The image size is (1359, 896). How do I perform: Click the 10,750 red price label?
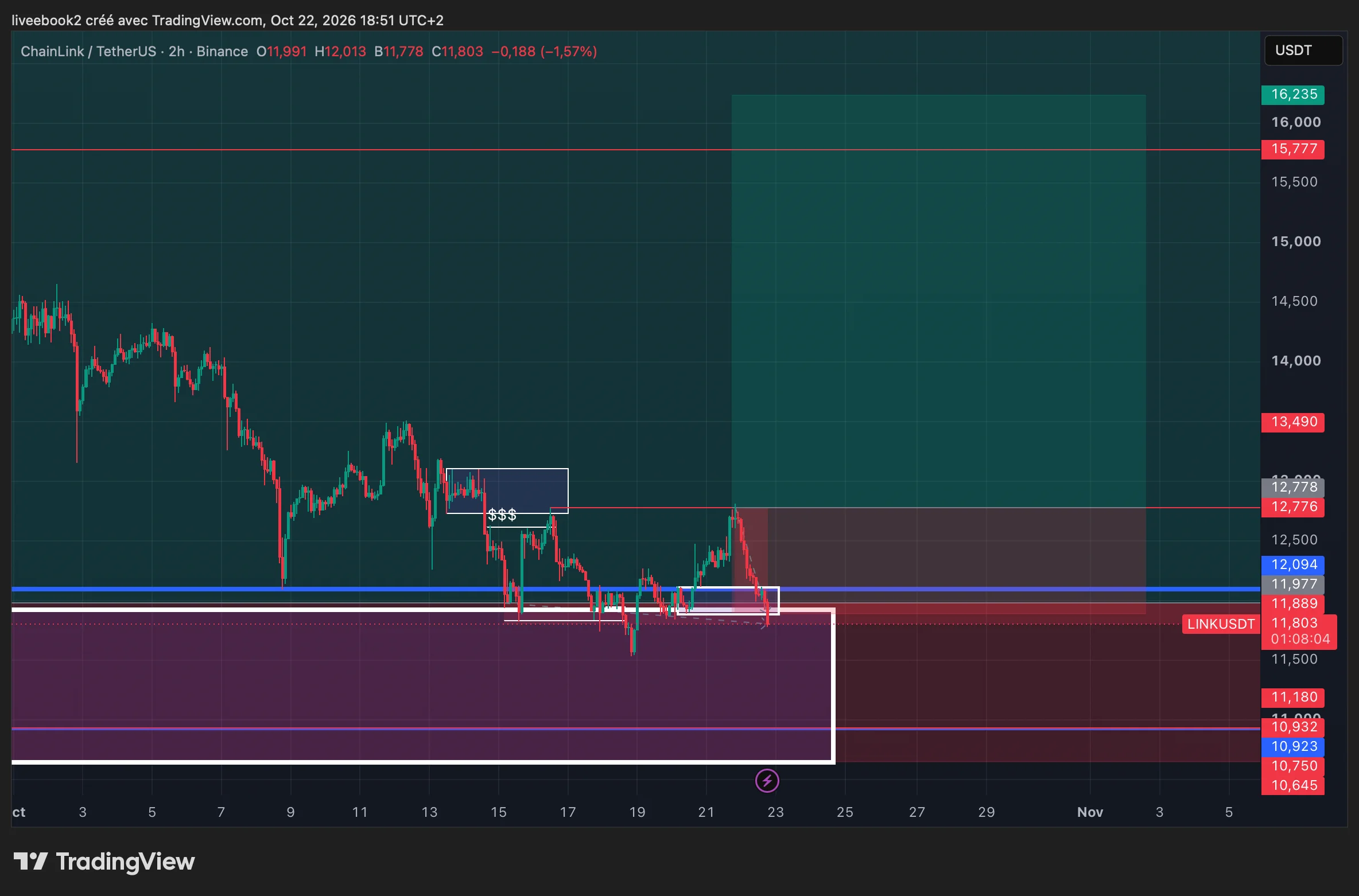1292,766
